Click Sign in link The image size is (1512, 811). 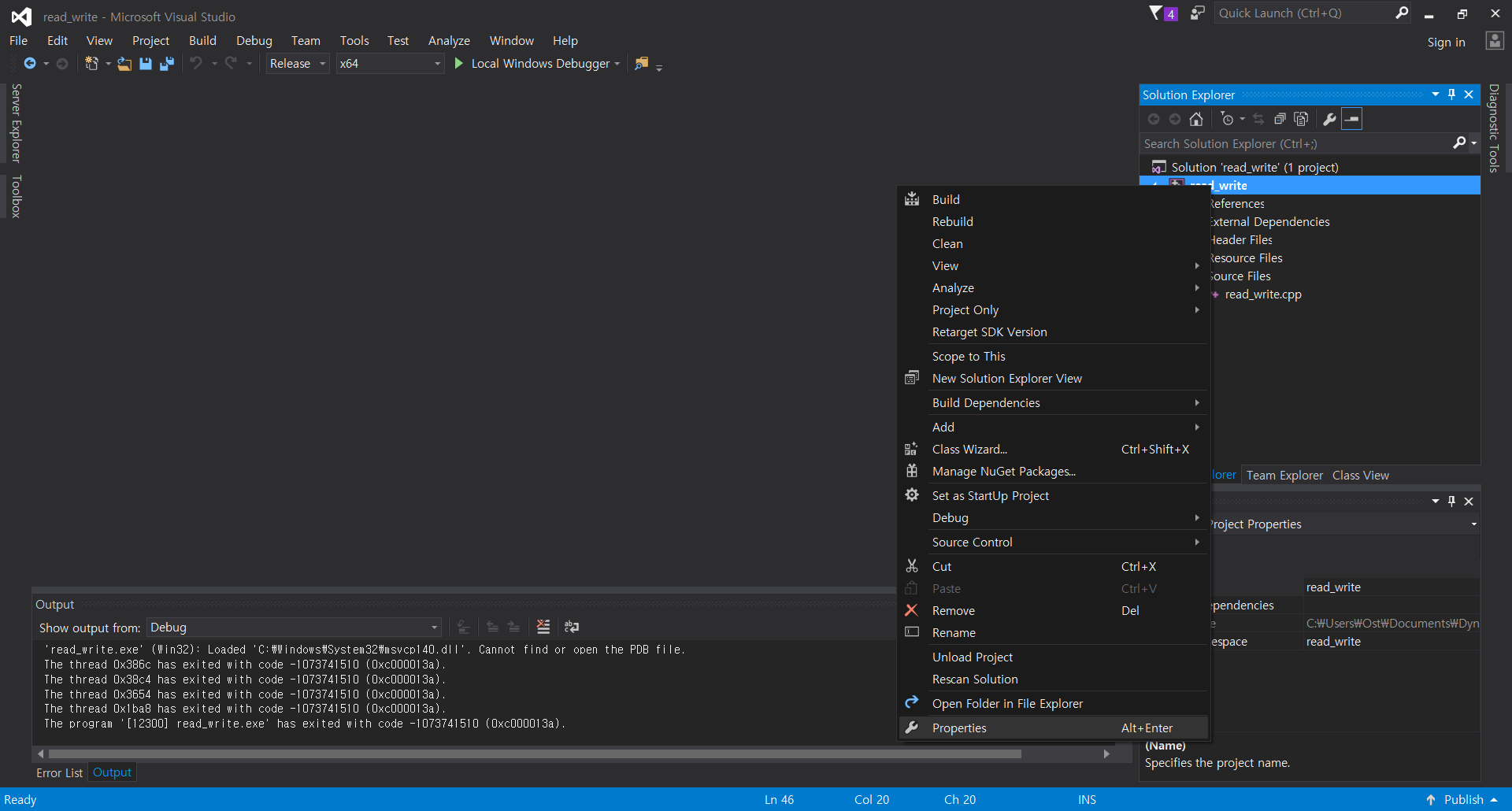[x=1446, y=43]
